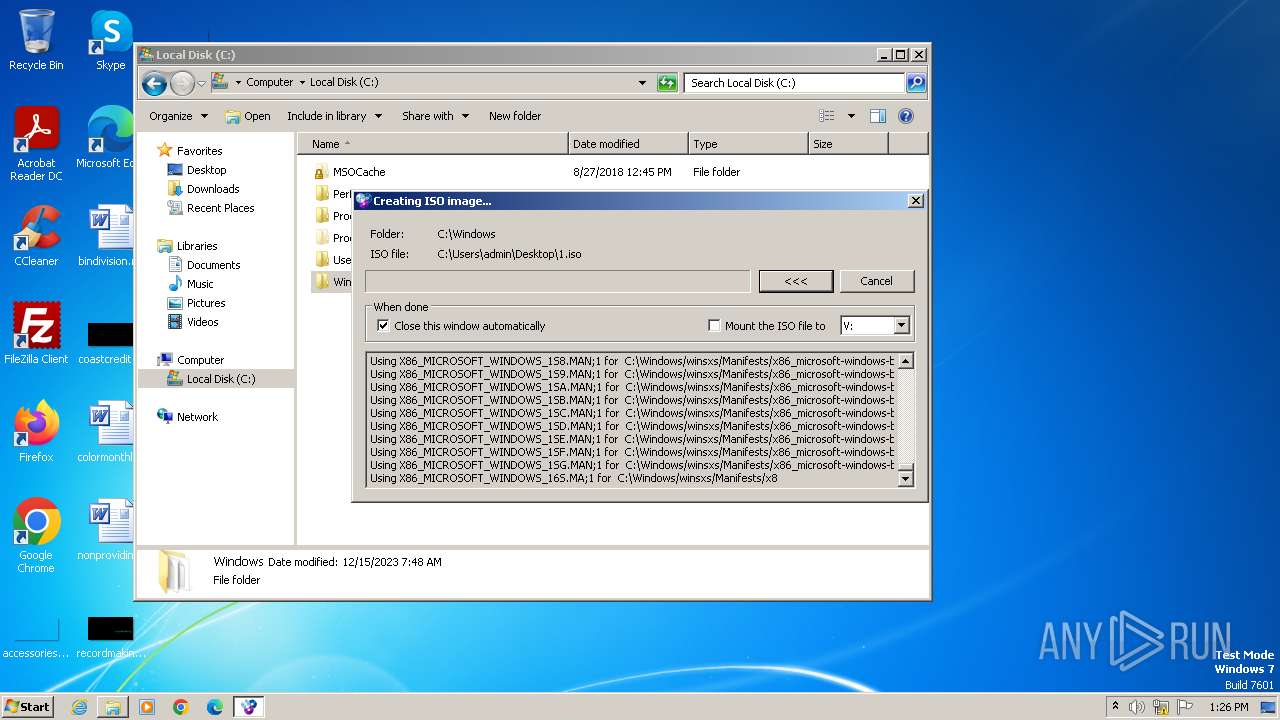Select Network in navigation pane

(x=197, y=417)
